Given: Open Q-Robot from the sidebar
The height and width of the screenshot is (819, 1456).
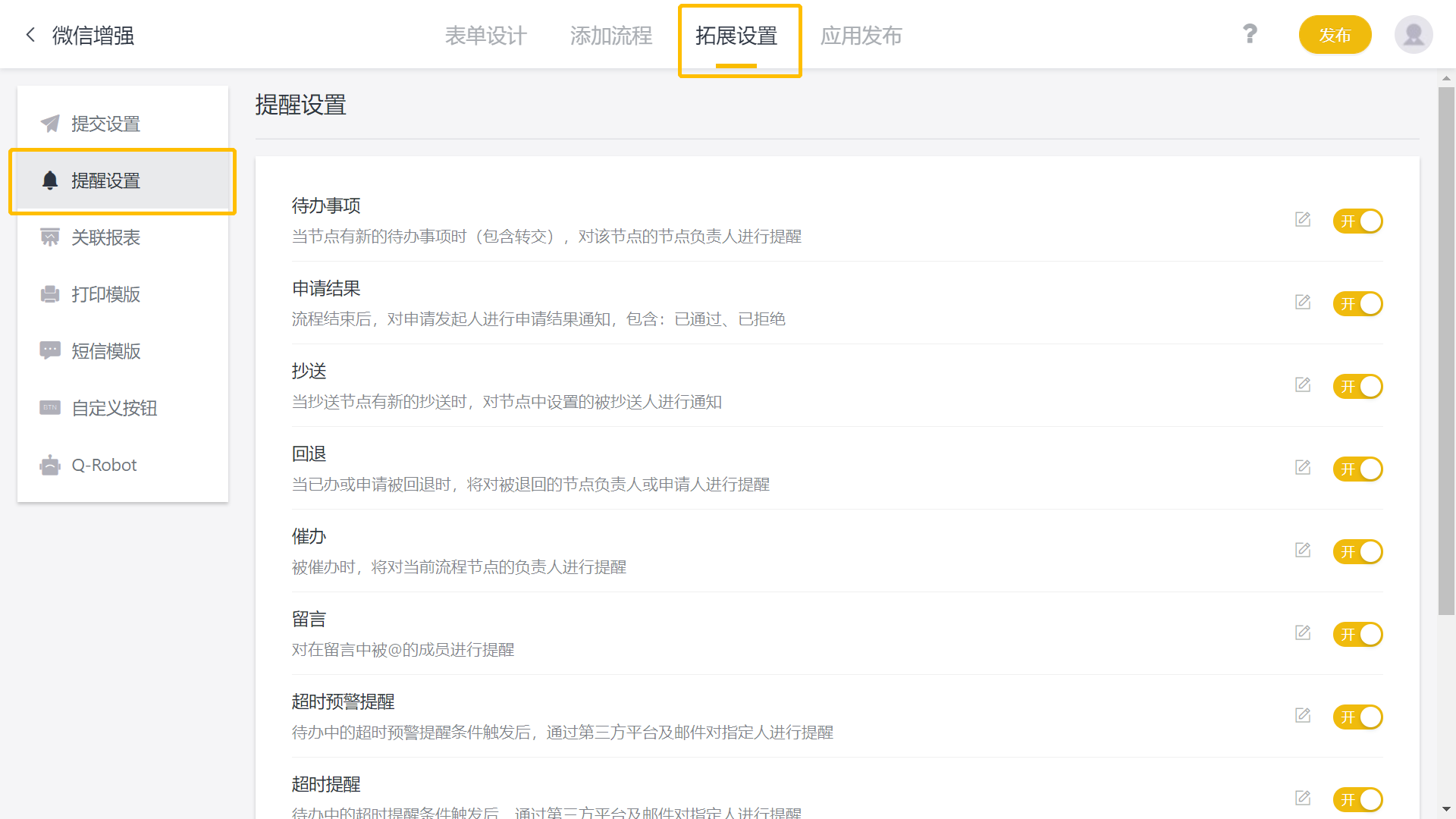Looking at the screenshot, I should point(104,465).
